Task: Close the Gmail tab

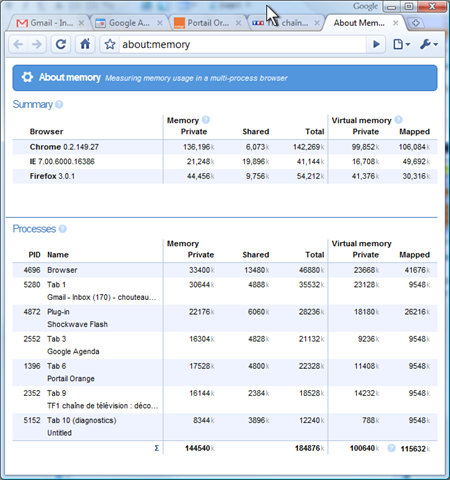Action: (x=81, y=23)
